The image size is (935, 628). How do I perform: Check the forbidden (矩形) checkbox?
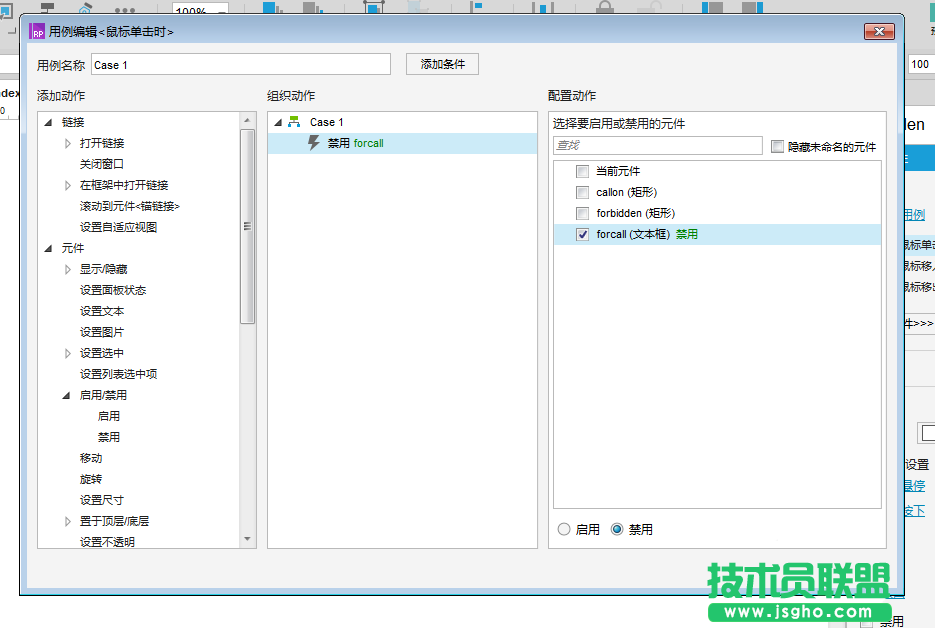tap(583, 214)
